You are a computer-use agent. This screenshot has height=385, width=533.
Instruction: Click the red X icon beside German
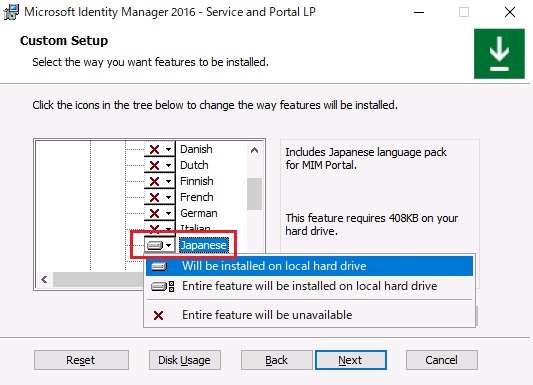pyautogui.click(x=155, y=213)
